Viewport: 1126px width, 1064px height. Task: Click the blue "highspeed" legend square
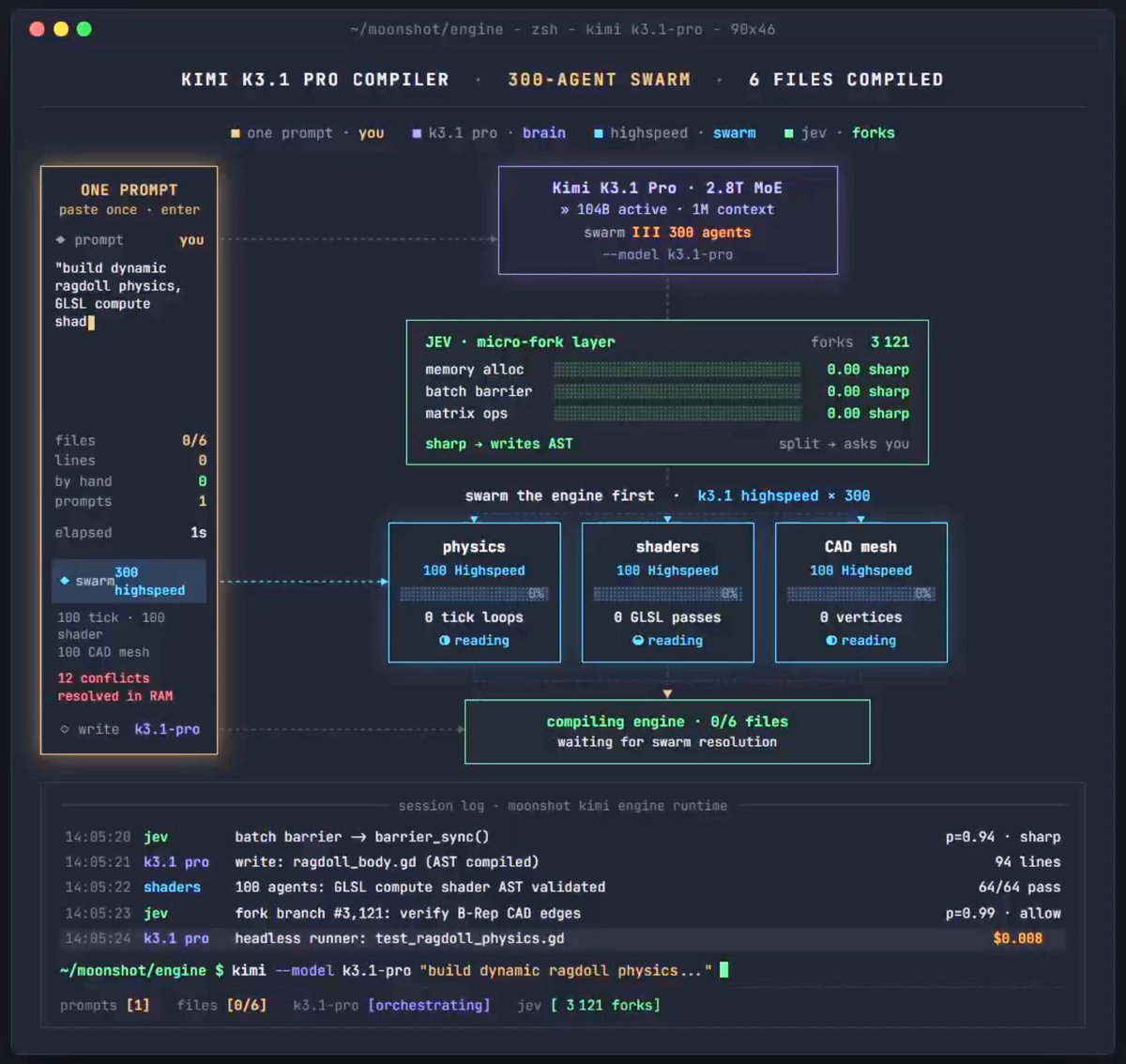click(599, 133)
